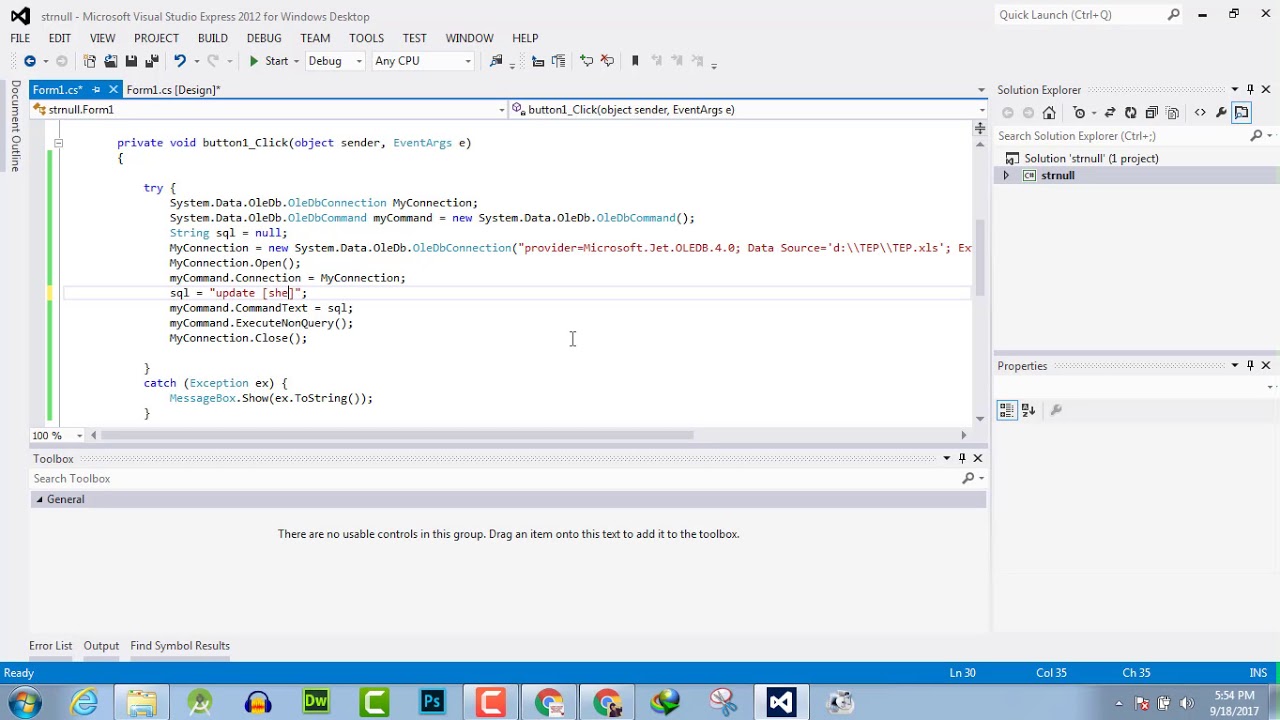Click the decrease indent toolbar icon

pos(538,61)
